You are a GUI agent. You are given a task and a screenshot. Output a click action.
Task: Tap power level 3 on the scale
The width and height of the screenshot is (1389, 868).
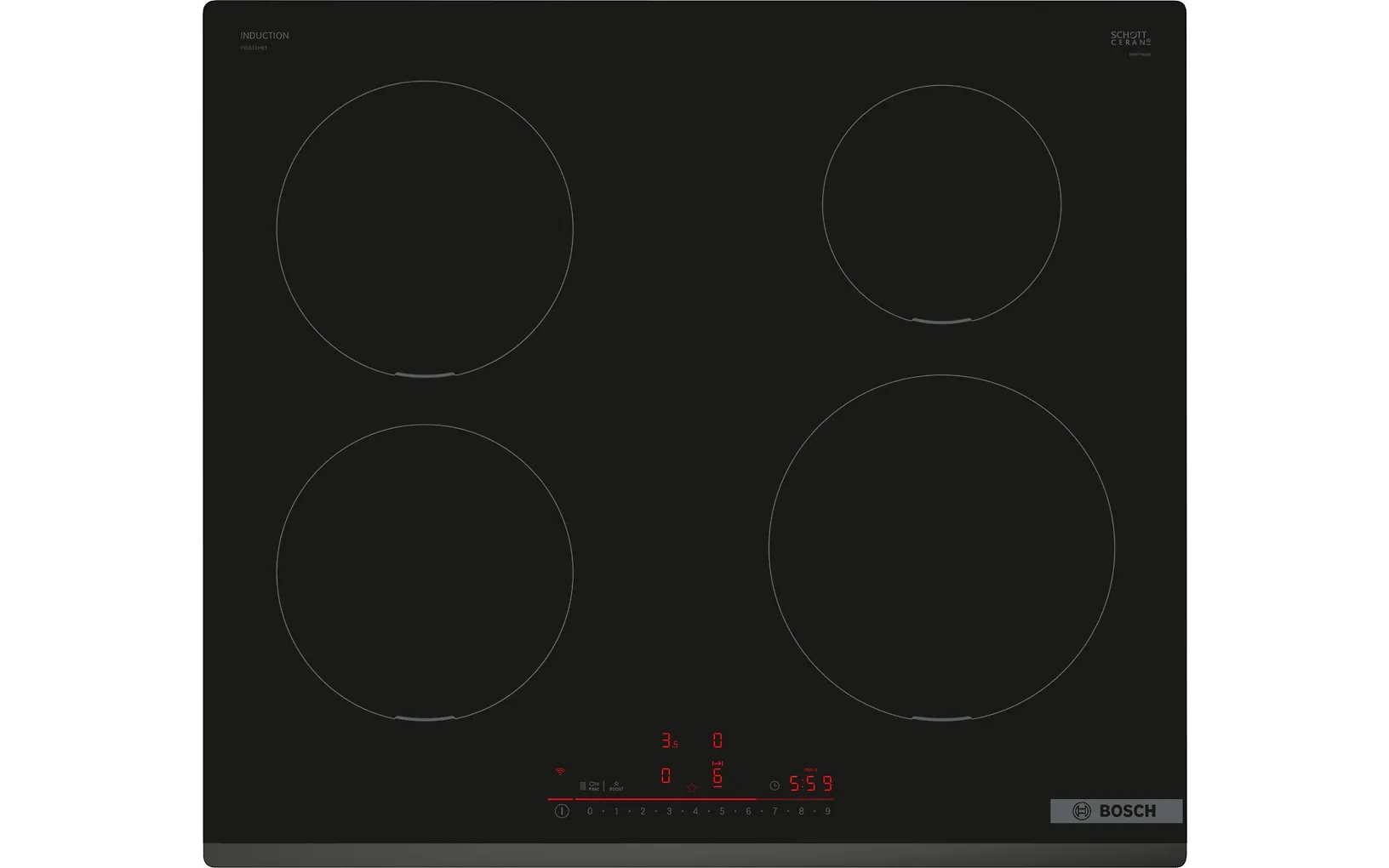pyautogui.click(x=669, y=812)
